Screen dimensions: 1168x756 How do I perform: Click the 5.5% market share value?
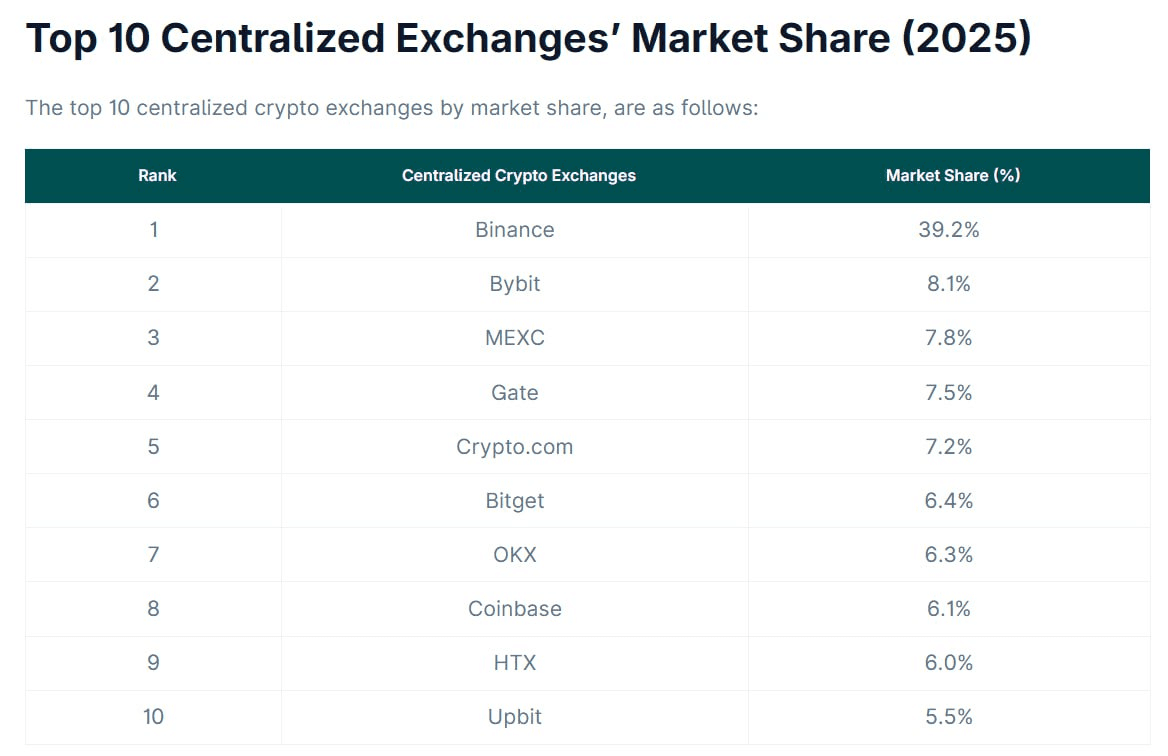948,716
